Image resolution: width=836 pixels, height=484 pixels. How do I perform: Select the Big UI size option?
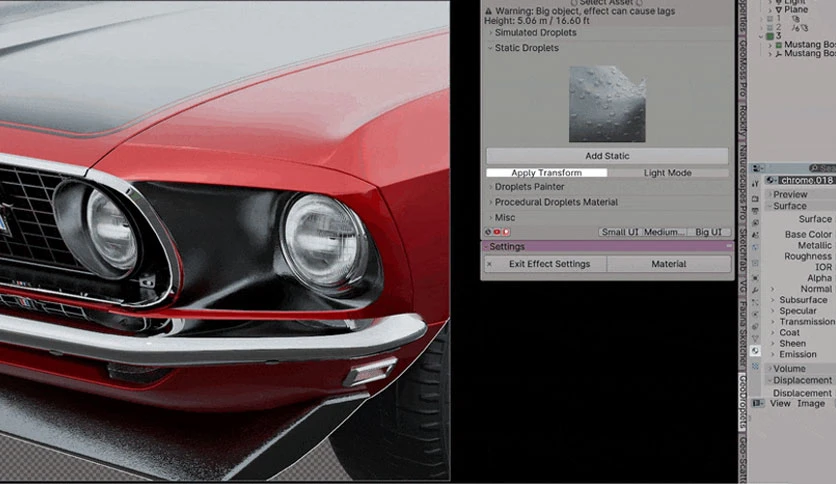pyautogui.click(x=708, y=232)
